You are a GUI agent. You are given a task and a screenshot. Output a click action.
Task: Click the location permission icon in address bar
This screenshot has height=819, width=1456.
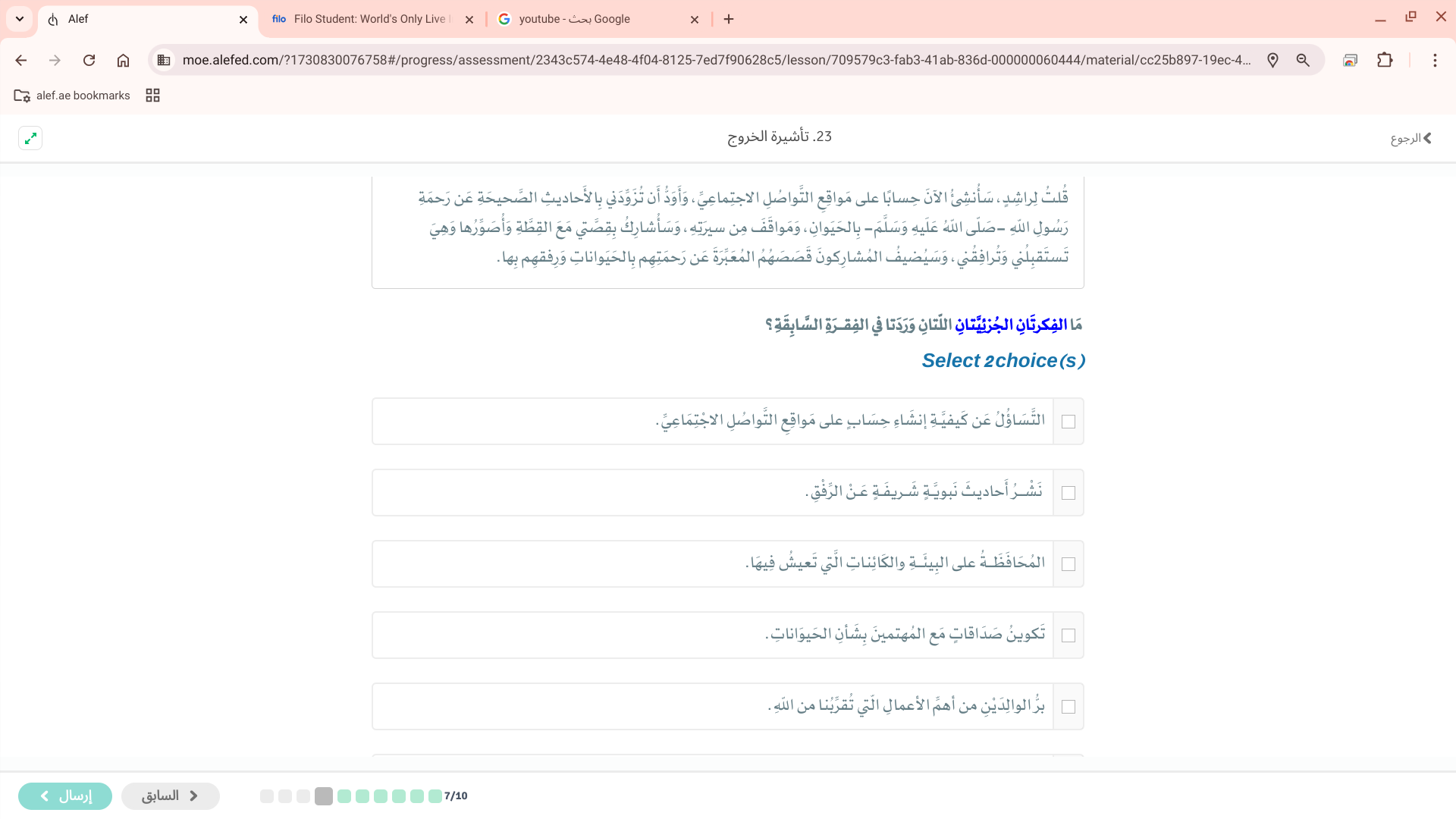(1272, 61)
